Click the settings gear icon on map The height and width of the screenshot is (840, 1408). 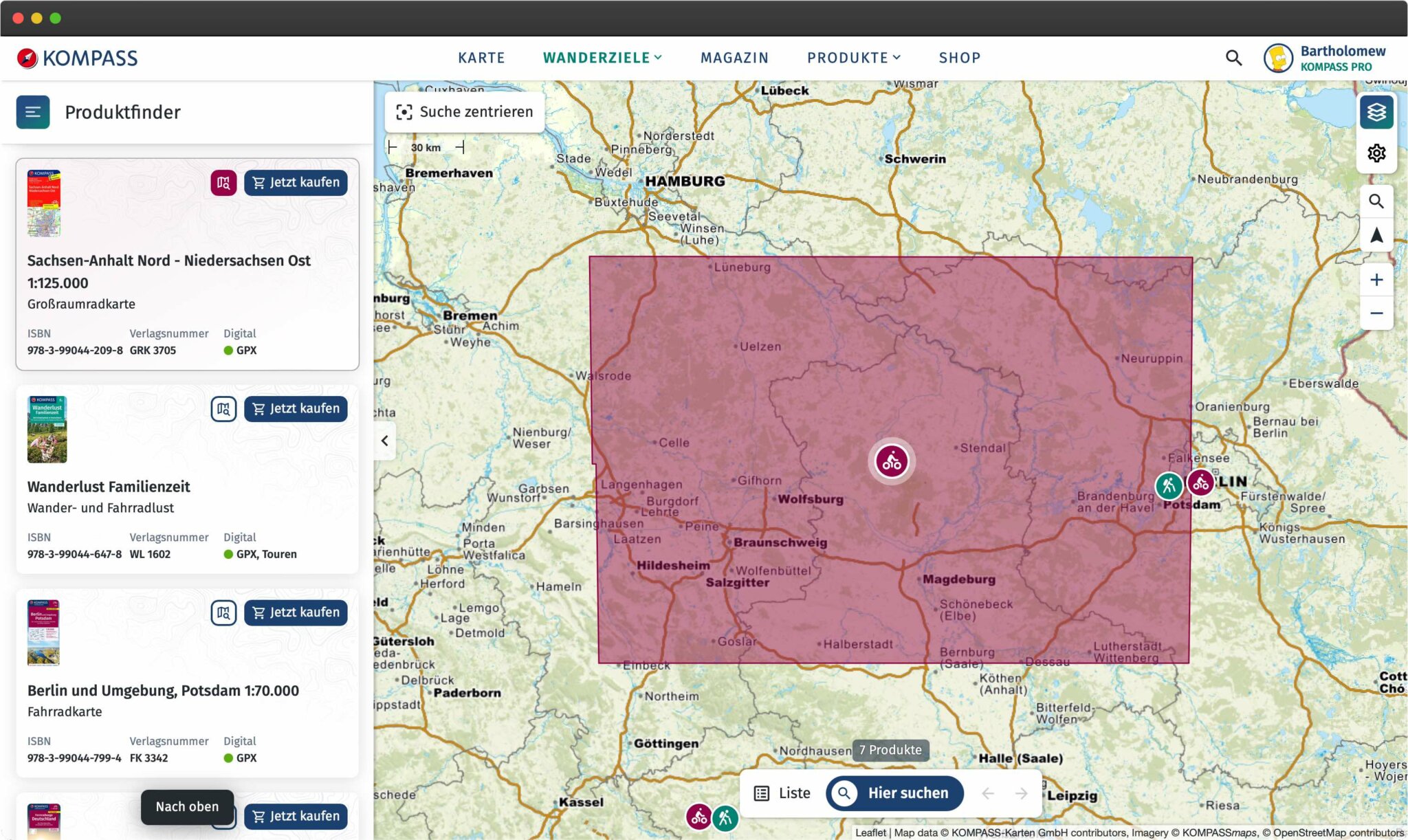[x=1377, y=152]
